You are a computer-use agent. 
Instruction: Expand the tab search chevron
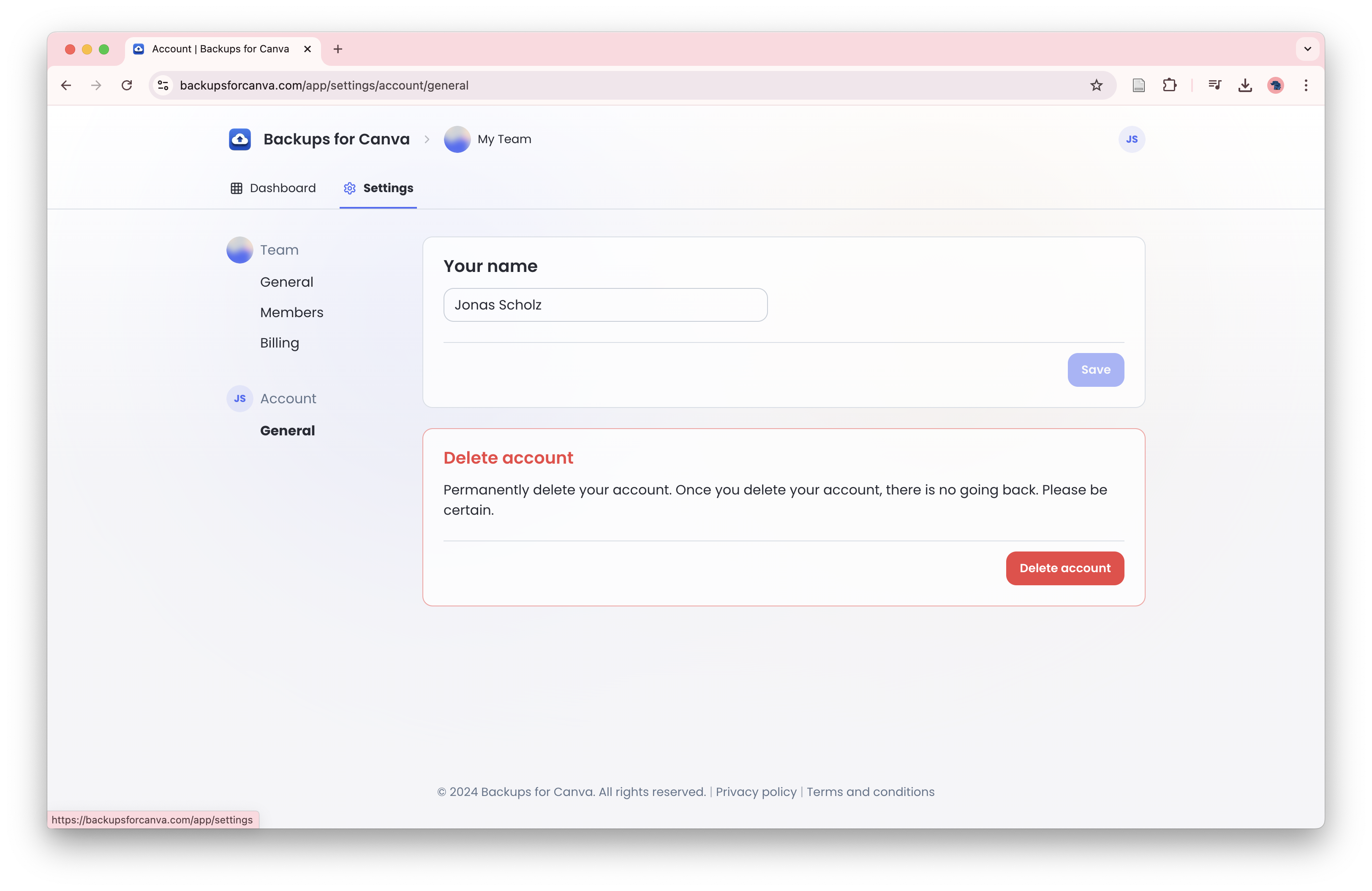(1307, 49)
